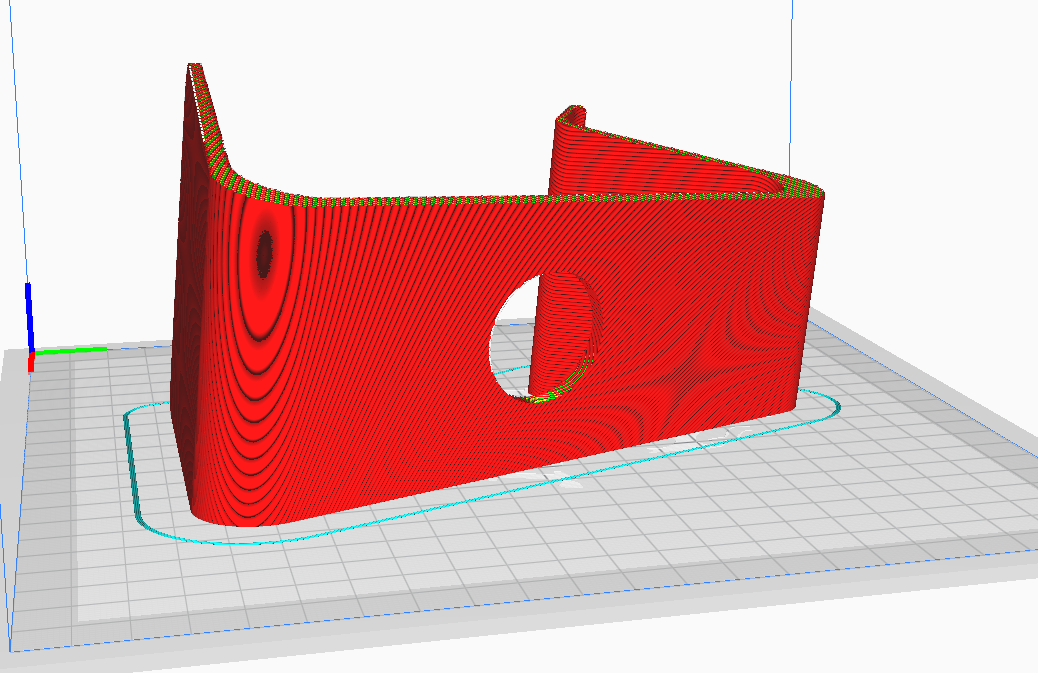This screenshot has width=1038, height=673.
Task: Click the vertical blue build volume edge
Action: point(791,86)
